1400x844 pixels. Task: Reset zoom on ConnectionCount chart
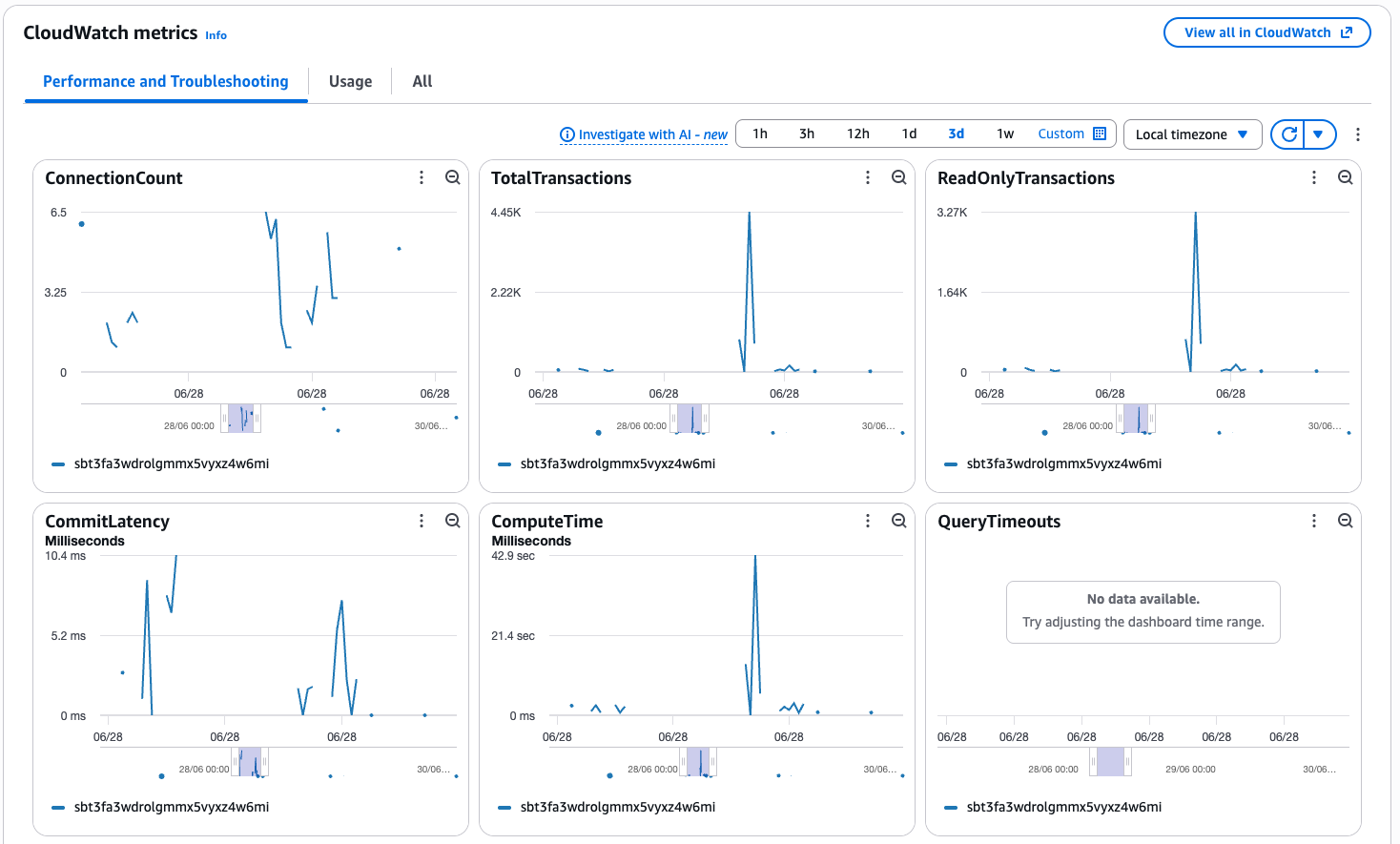(453, 177)
